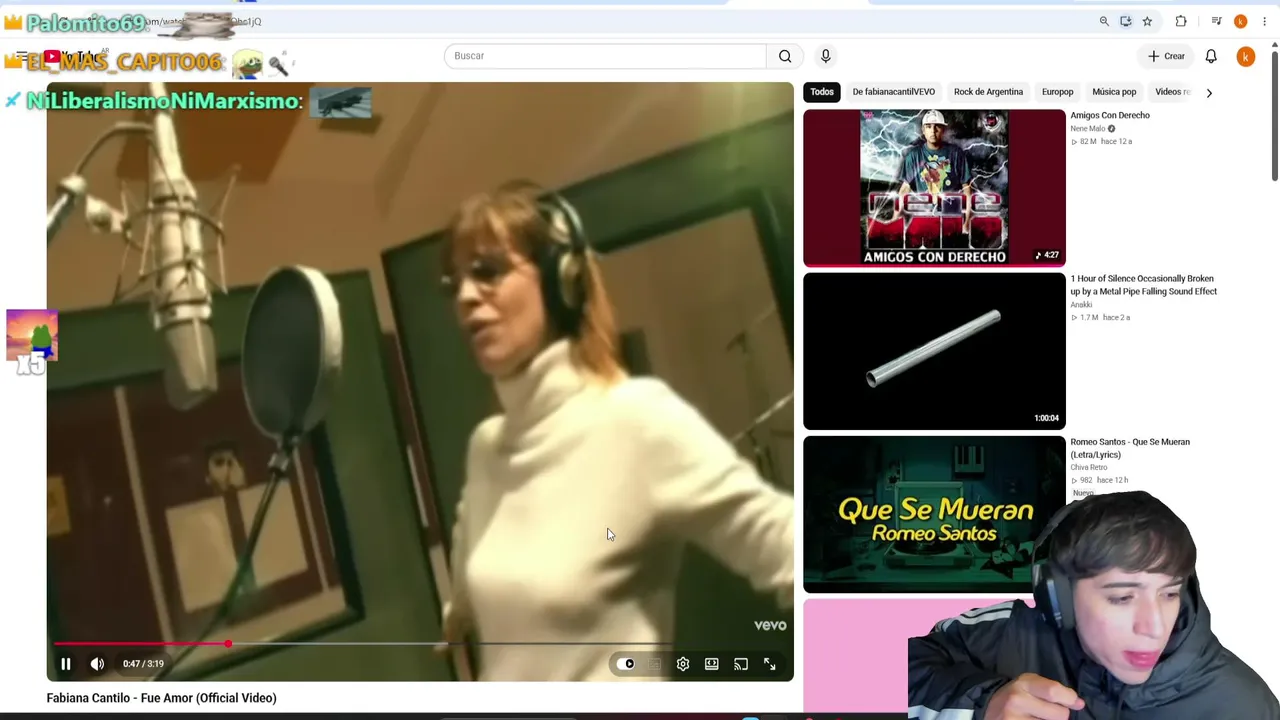Open the browser media controls icon

tap(1216, 21)
